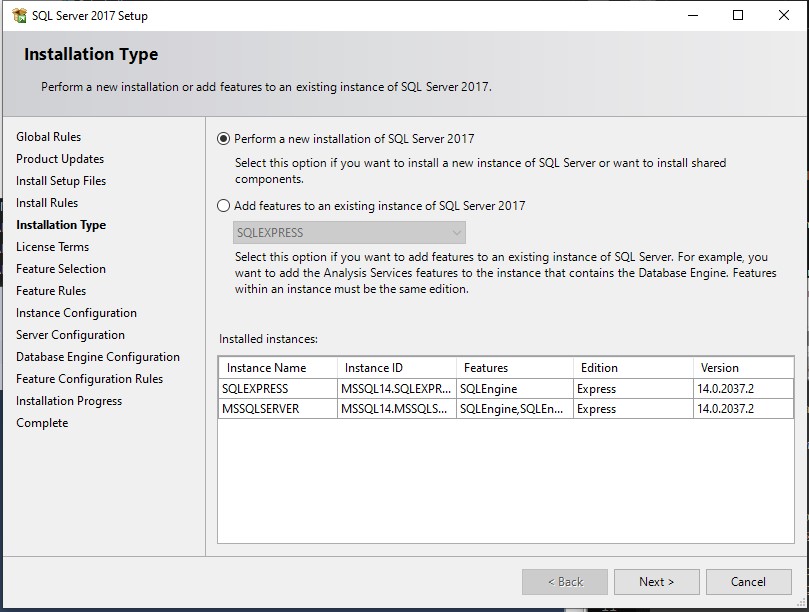This screenshot has width=809, height=612.
Task: Click Server Configuration step in sidebar
Action: [70, 335]
